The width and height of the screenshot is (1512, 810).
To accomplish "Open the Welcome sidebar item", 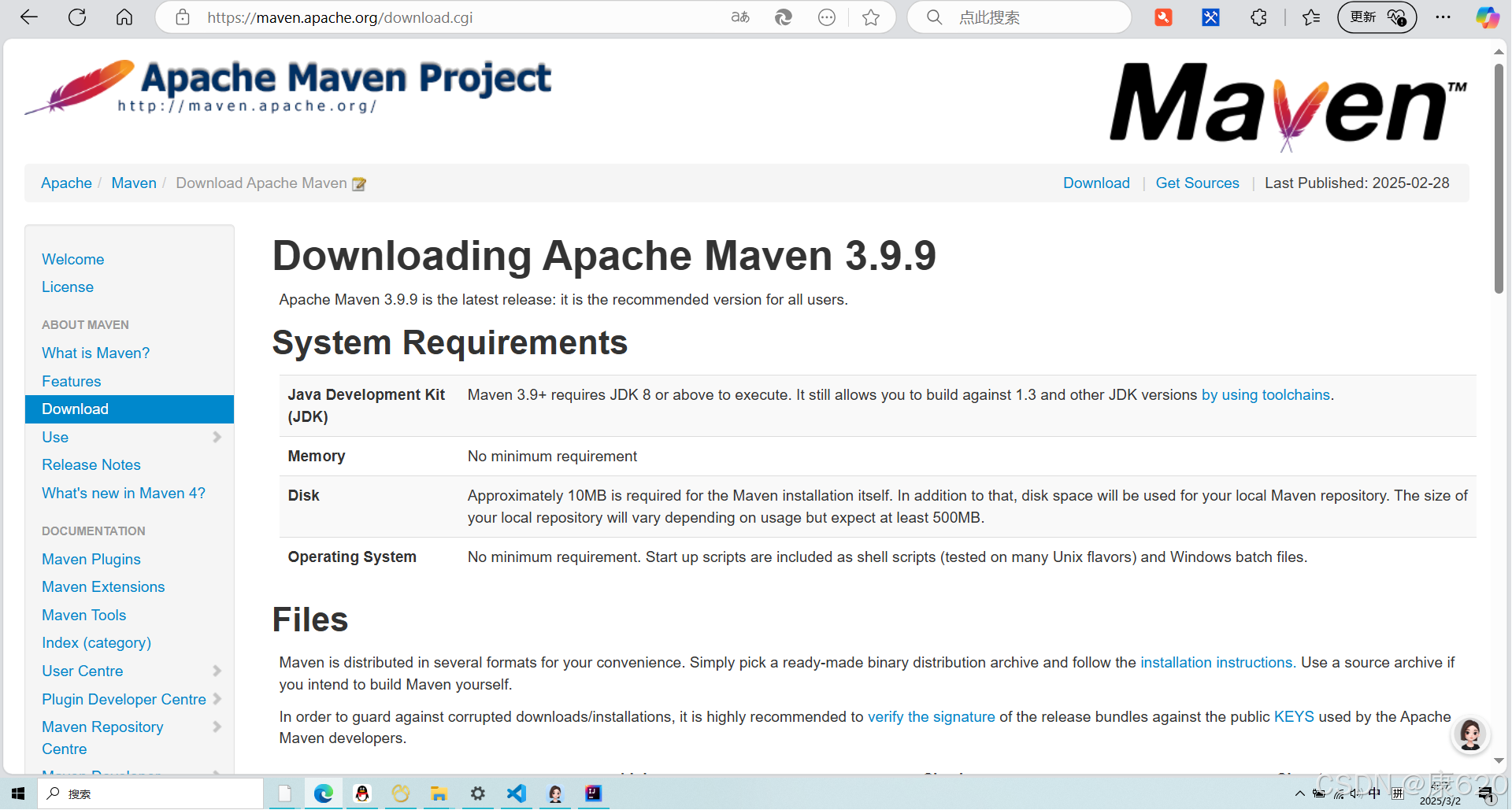I will pos(73,259).
